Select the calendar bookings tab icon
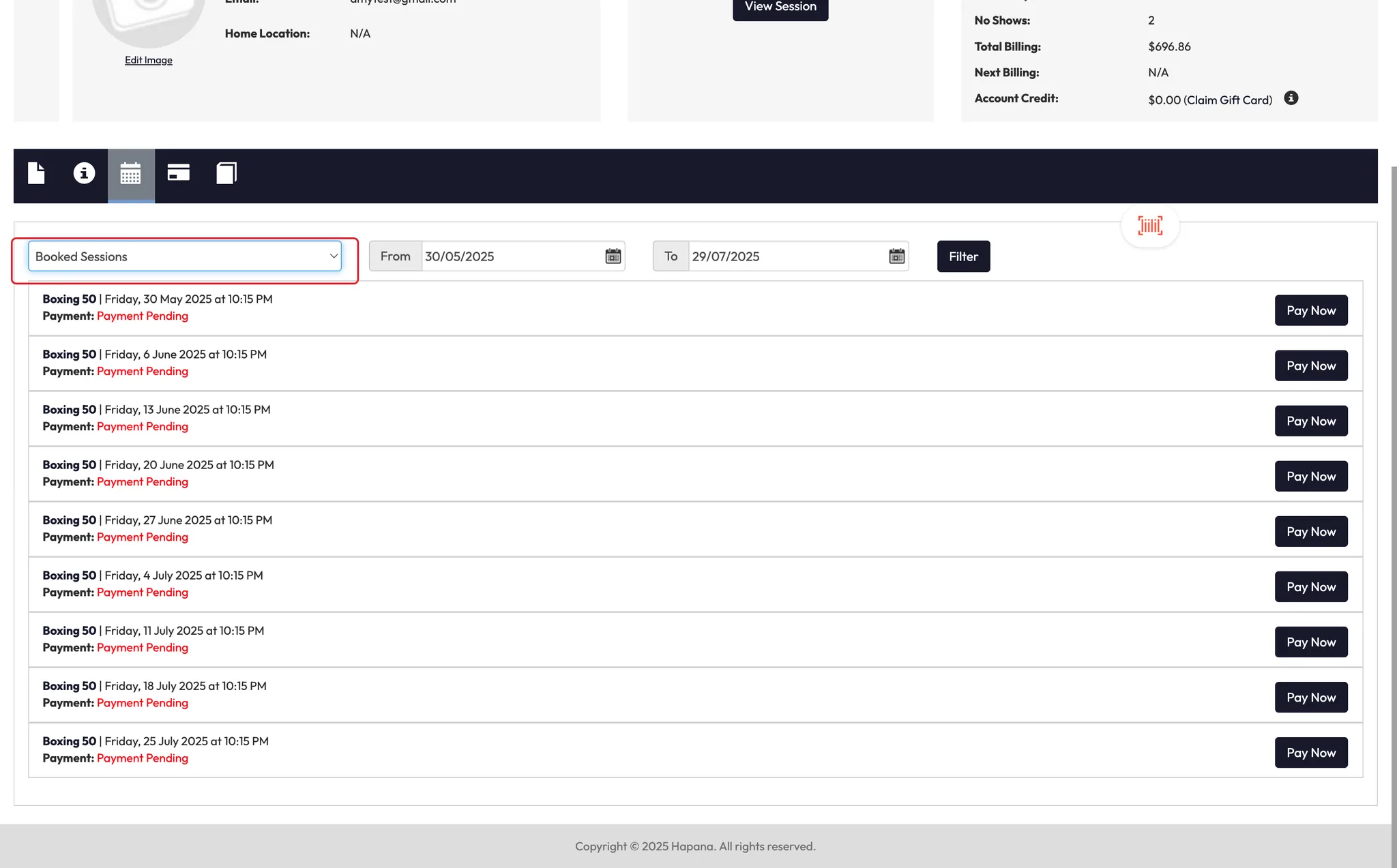Image resolution: width=1397 pixels, height=868 pixels. (130, 173)
